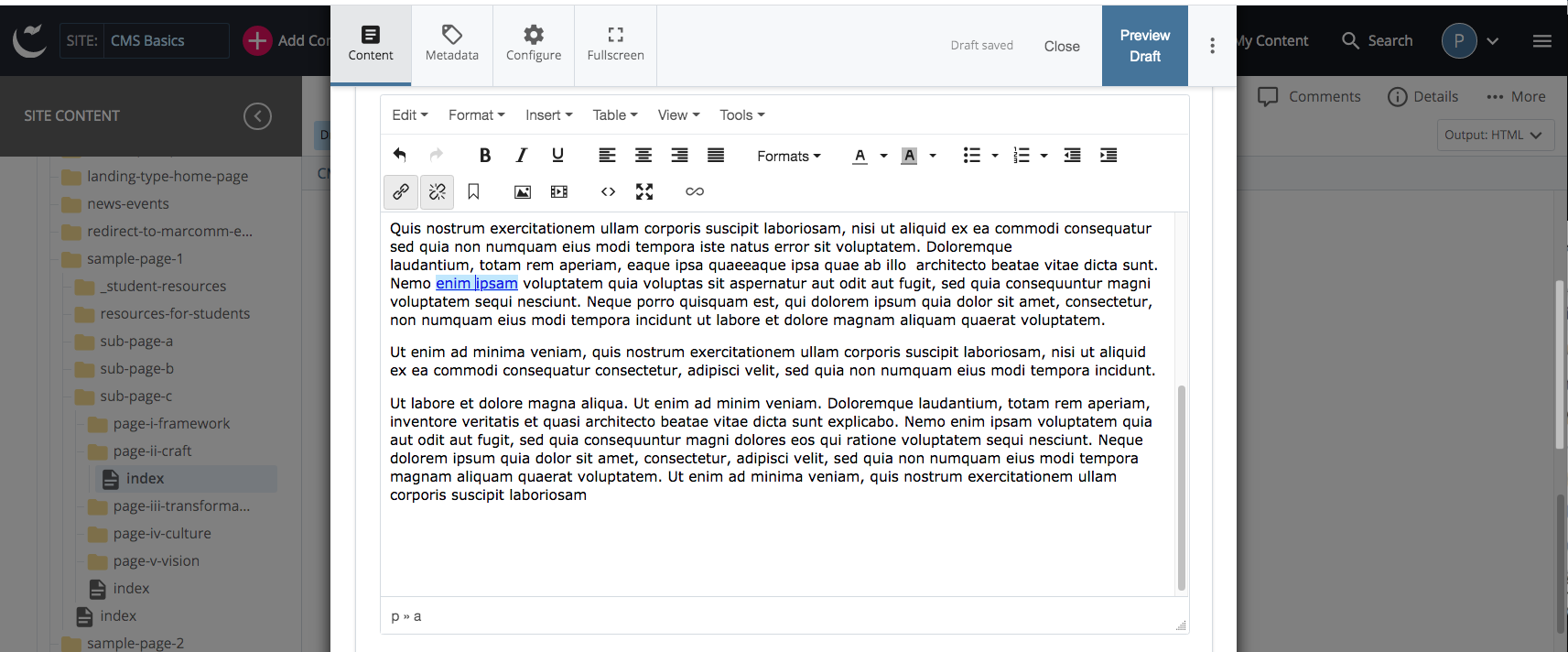Open numbered list style arrow
The height and width of the screenshot is (652, 1568).
click(1044, 156)
